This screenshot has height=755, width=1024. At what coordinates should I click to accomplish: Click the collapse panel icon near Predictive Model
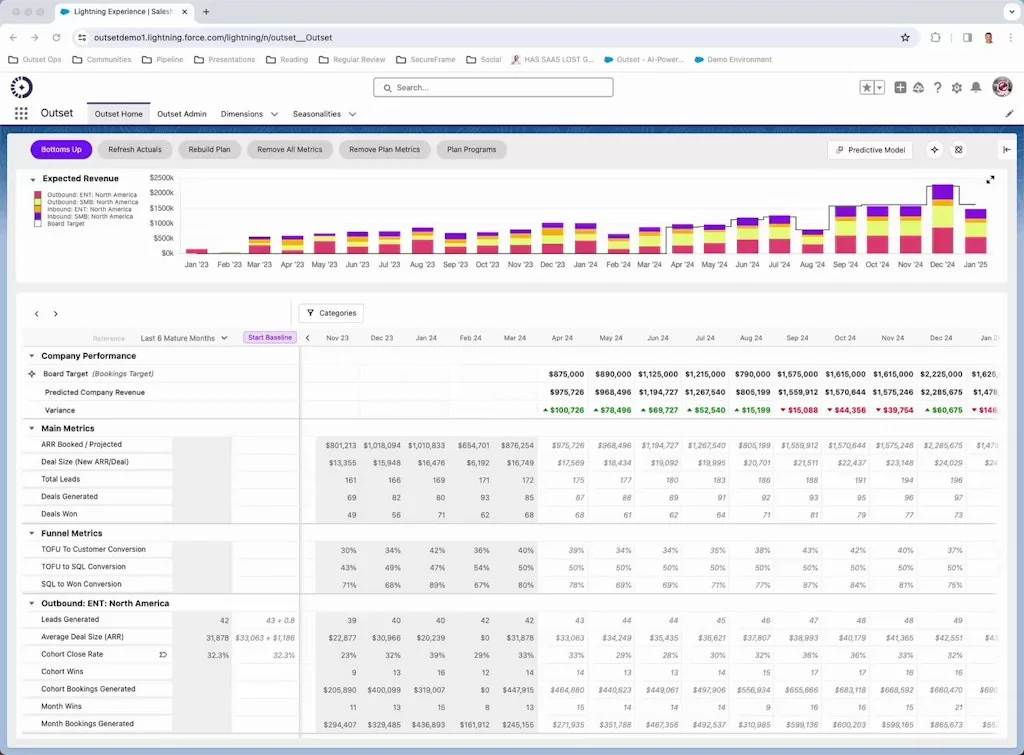1008,150
